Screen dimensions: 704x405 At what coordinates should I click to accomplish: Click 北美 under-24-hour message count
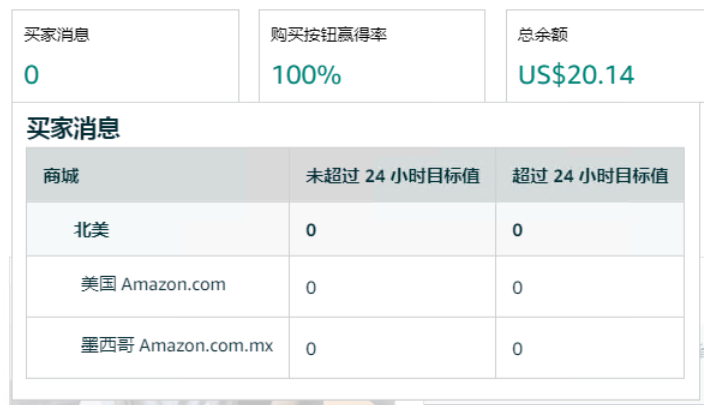click(x=311, y=230)
